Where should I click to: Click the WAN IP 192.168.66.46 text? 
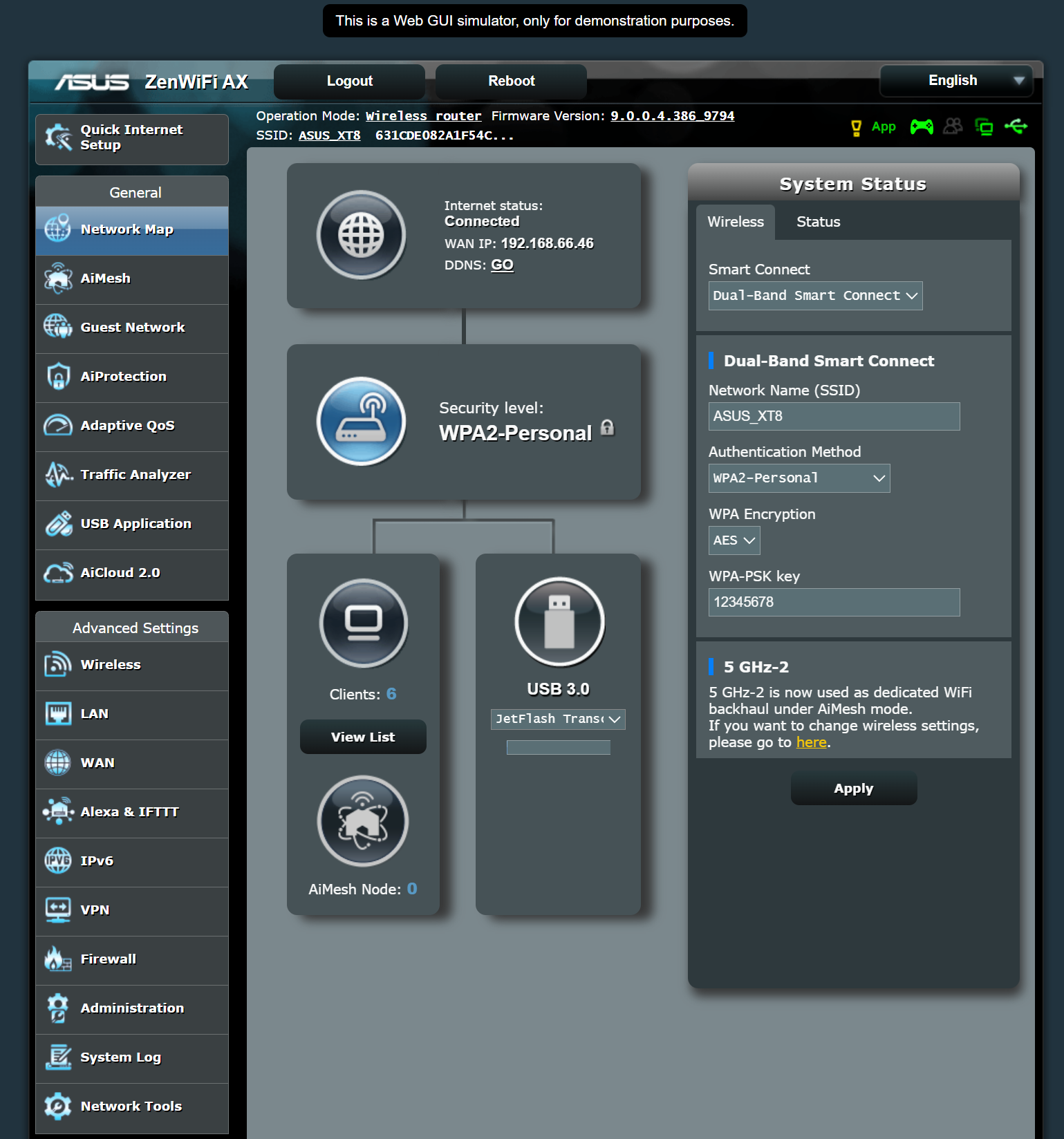pyautogui.click(x=547, y=243)
